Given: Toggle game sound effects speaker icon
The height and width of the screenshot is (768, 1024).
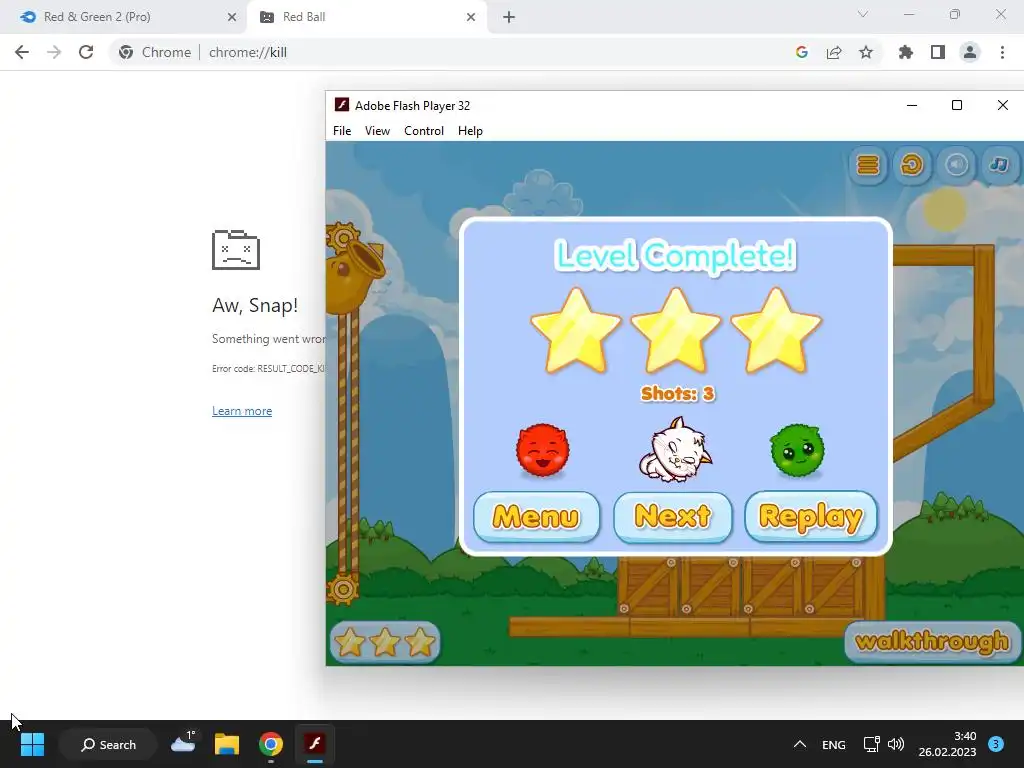Looking at the screenshot, I should 956,165.
